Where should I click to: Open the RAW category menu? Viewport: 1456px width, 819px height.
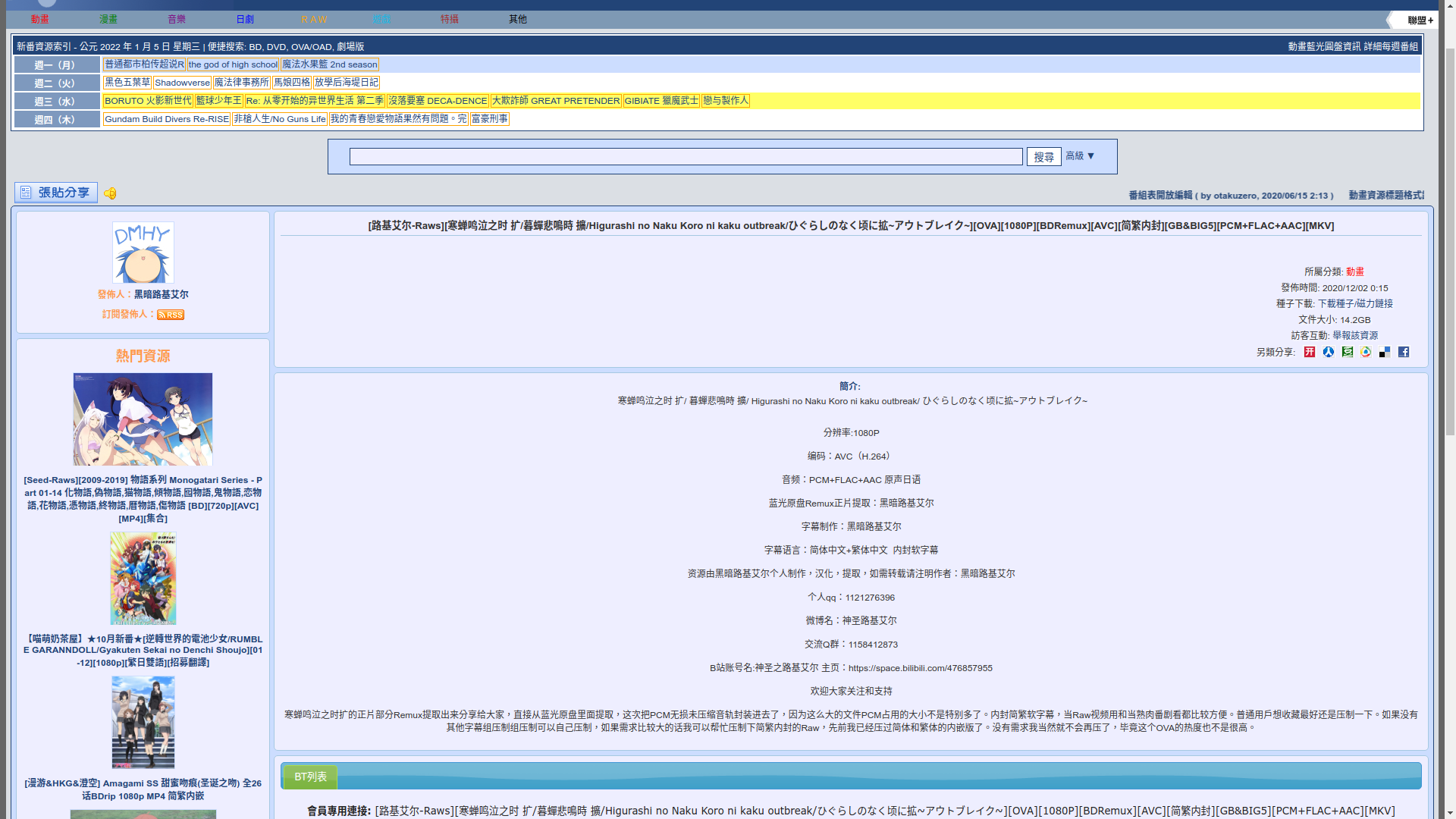(x=314, y=20)
